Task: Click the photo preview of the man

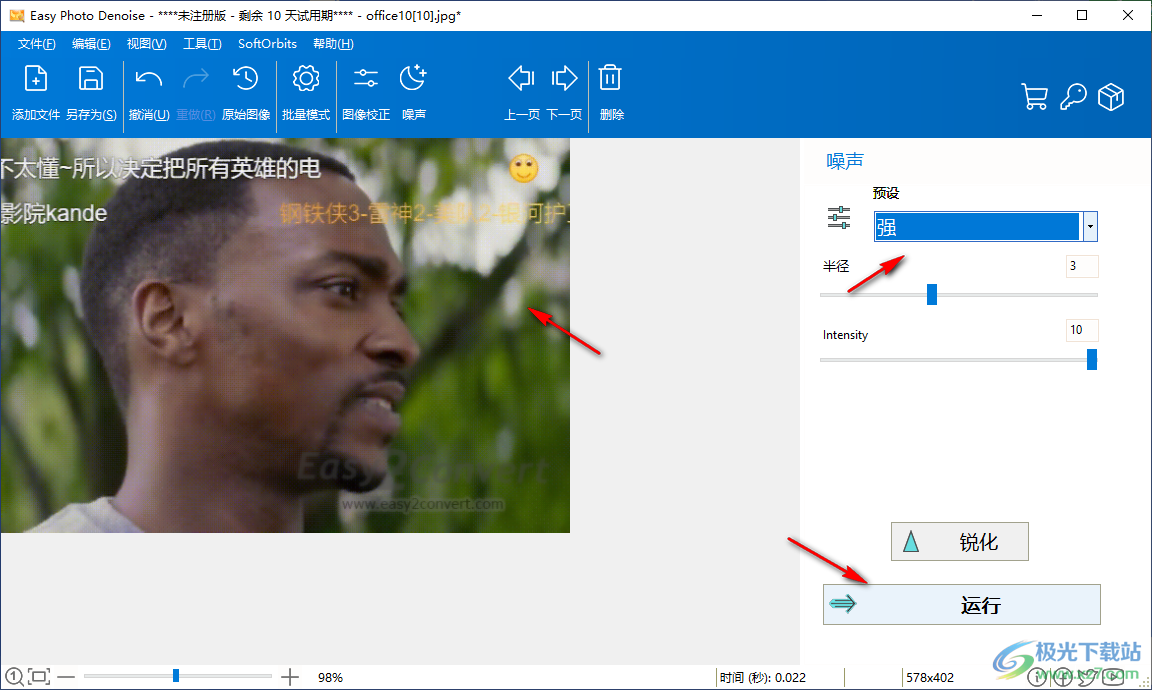Action: point(285,335)
